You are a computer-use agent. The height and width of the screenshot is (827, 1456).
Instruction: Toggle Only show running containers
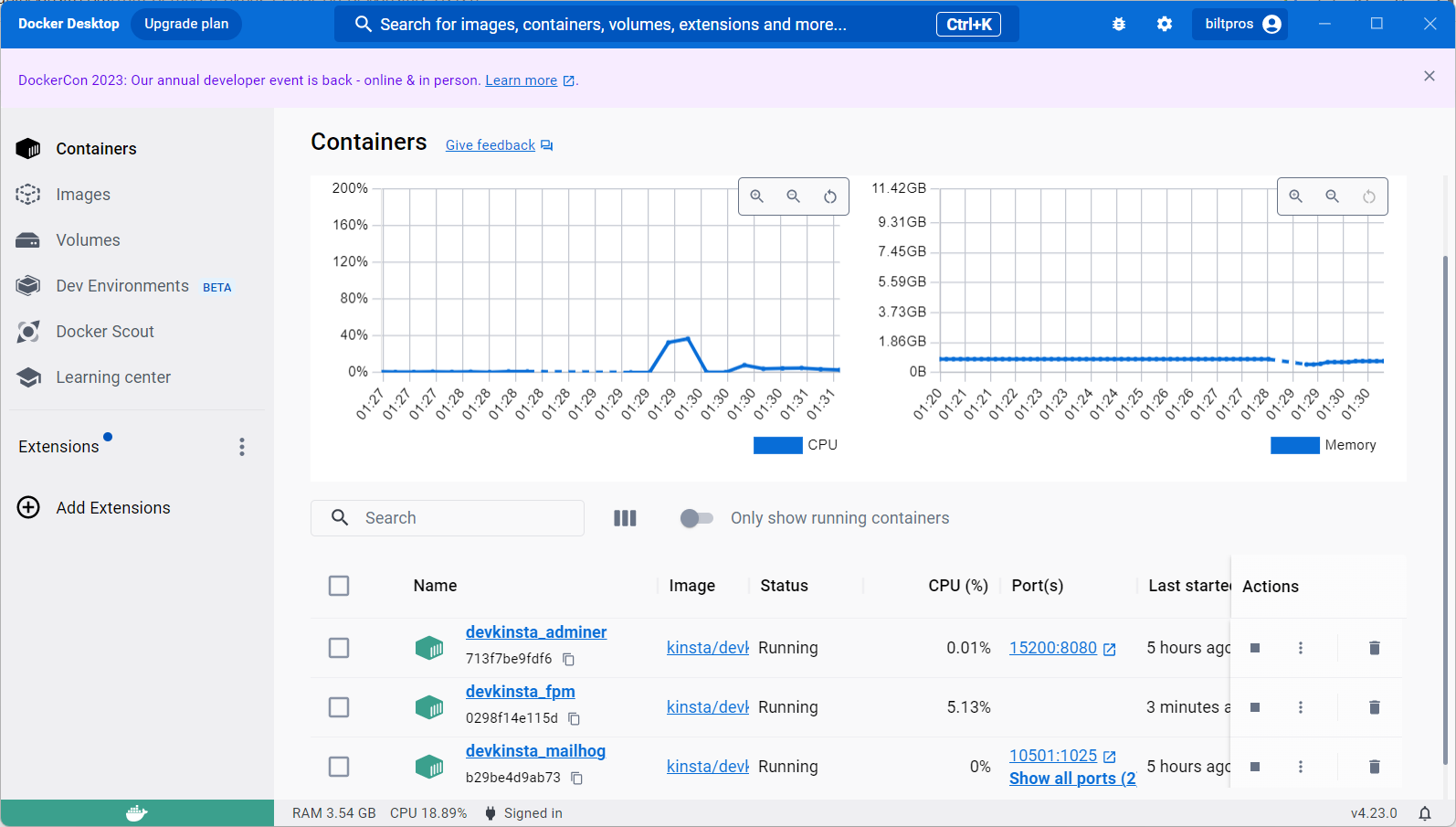696,518
